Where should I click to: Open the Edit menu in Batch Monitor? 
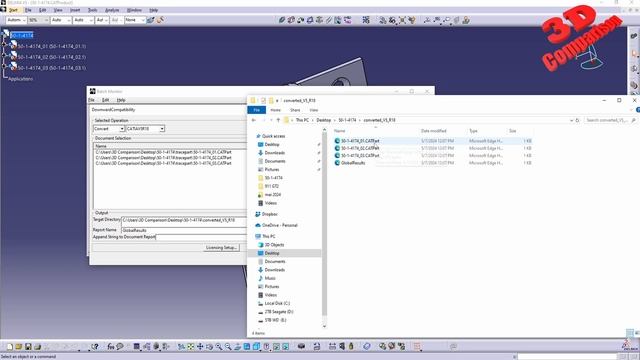(105, 100)
